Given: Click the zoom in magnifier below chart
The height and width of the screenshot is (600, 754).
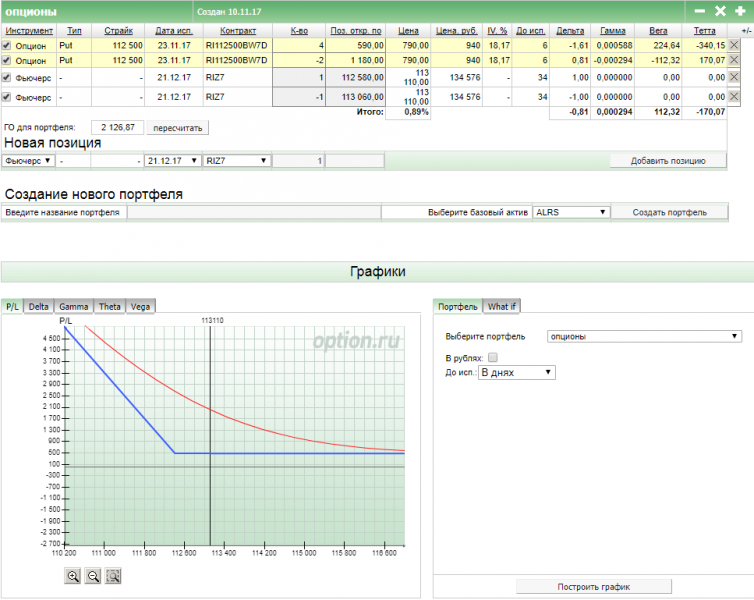Looking at the screenshot, I should tap(73, 575).
